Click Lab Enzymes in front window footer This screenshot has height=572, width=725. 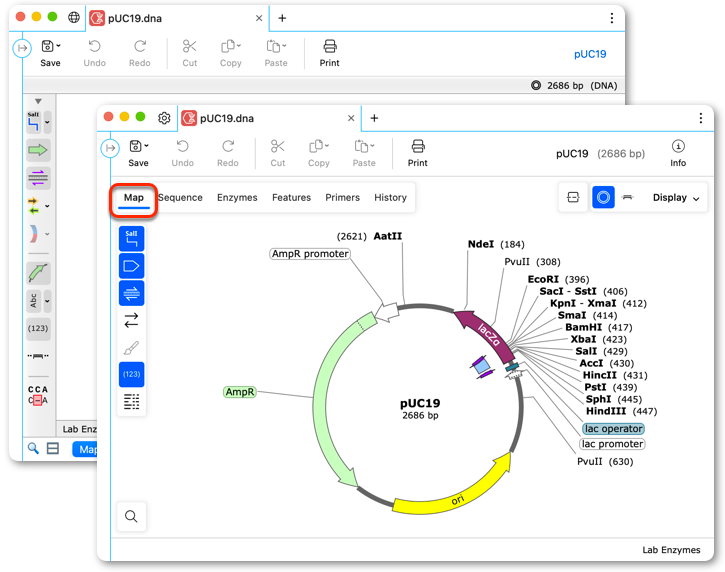click(x=671, y=550)
